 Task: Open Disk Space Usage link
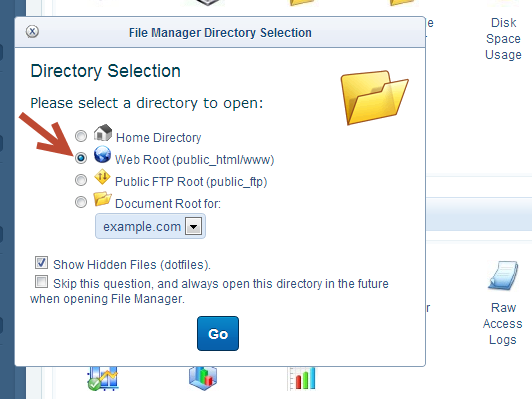click(x=504, y=39)
